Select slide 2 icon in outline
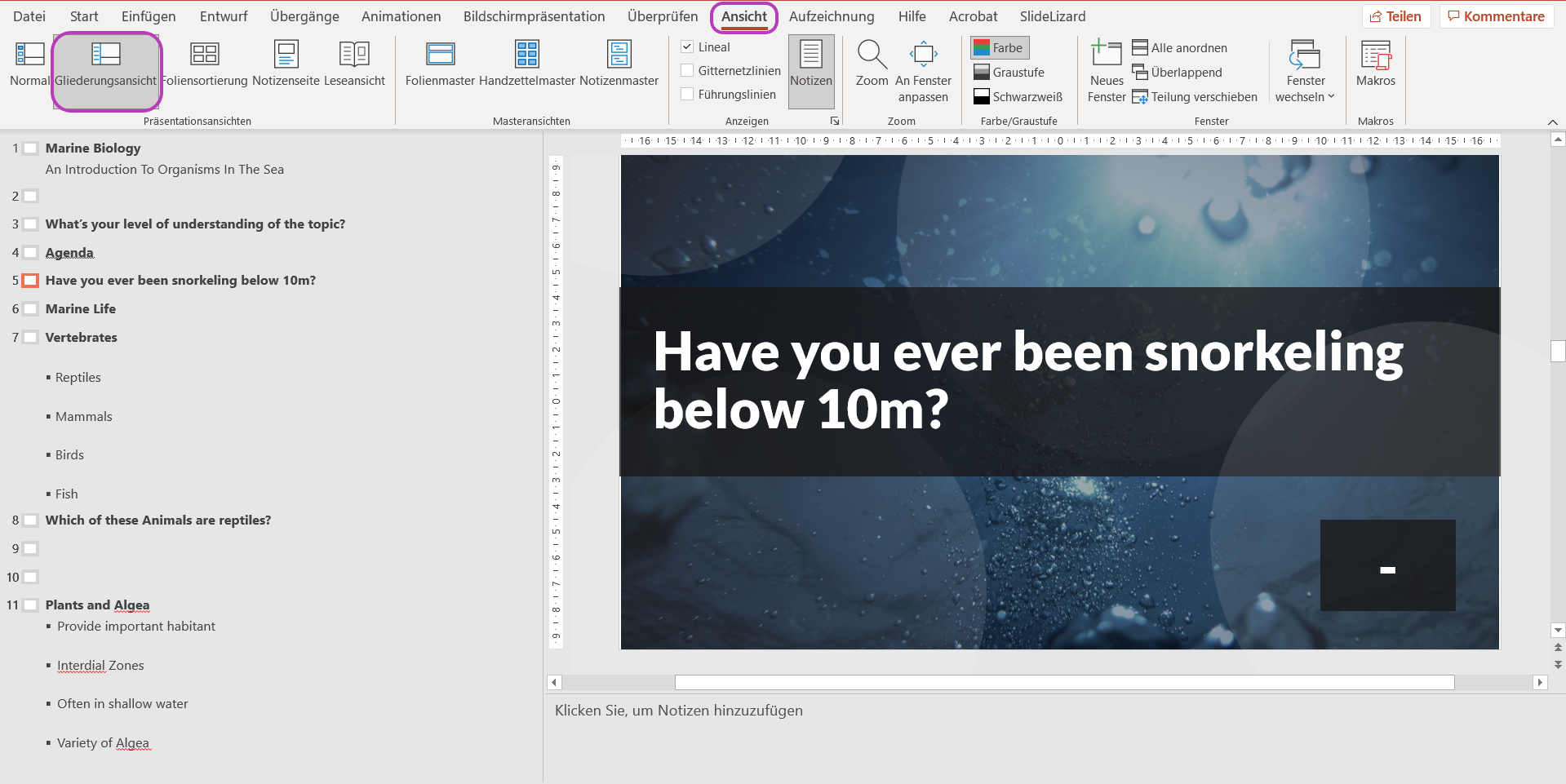The image size is (1566, 784). coord(30,196)
